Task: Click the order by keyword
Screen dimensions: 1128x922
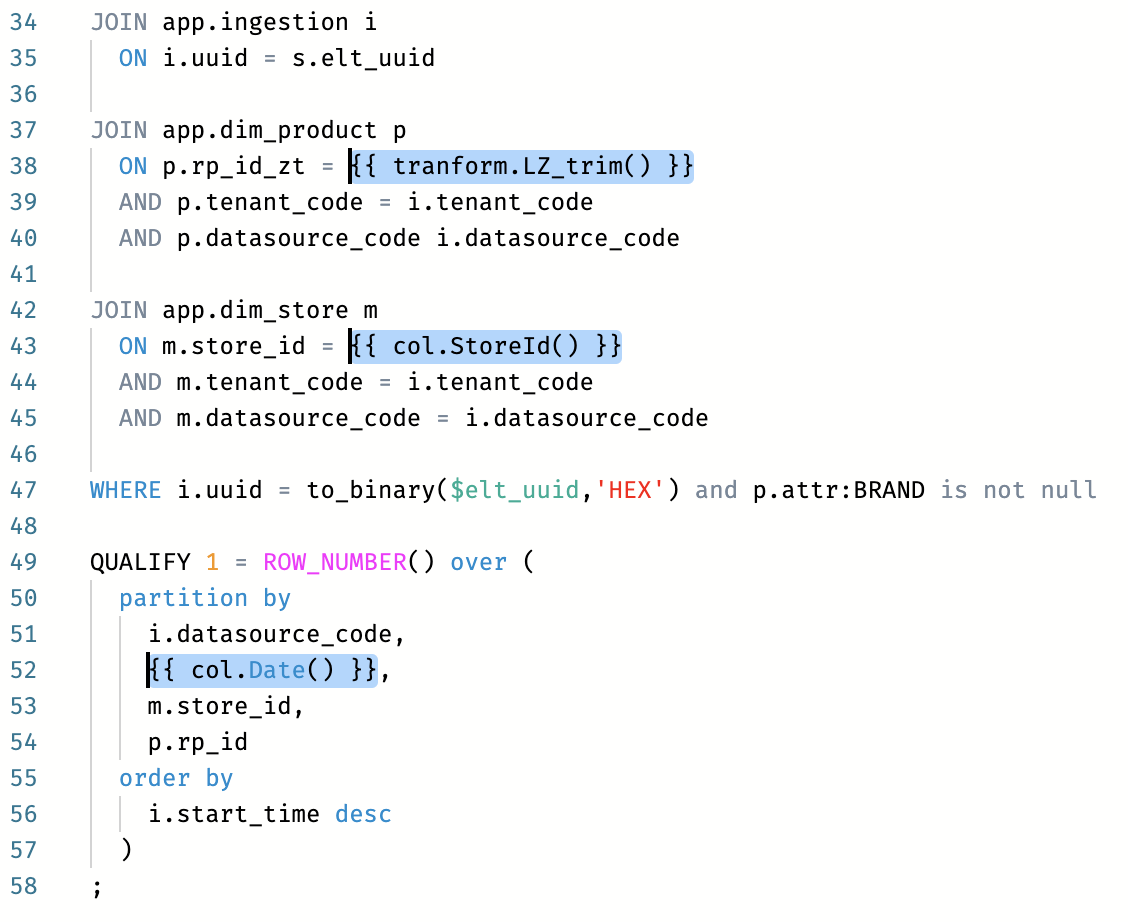Action: (176, 778)
